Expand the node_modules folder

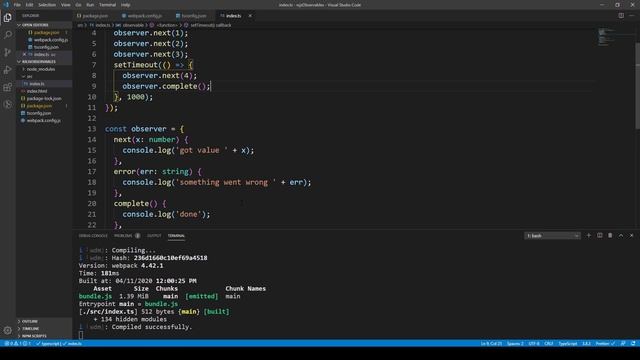(44, 69)
